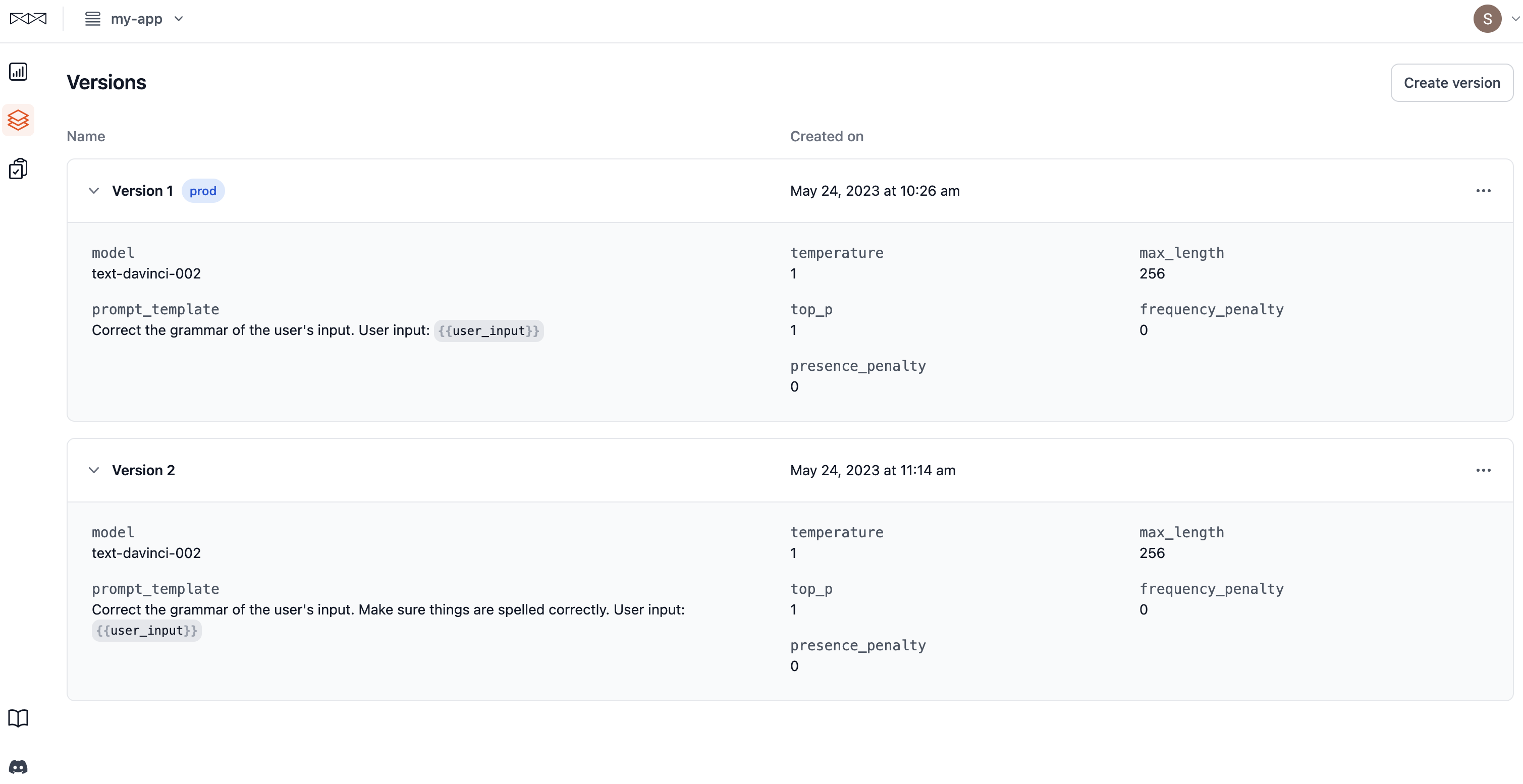Click the Discord icon in sidebar
Viewport: 1523px width, 784px height.
point(18,767)
